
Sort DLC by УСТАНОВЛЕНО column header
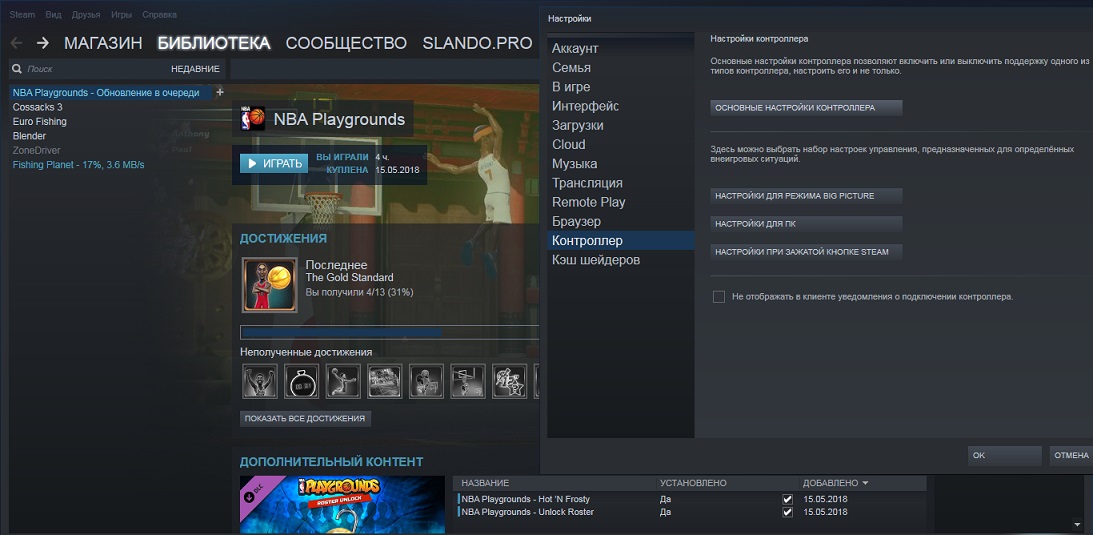point(693,483)
